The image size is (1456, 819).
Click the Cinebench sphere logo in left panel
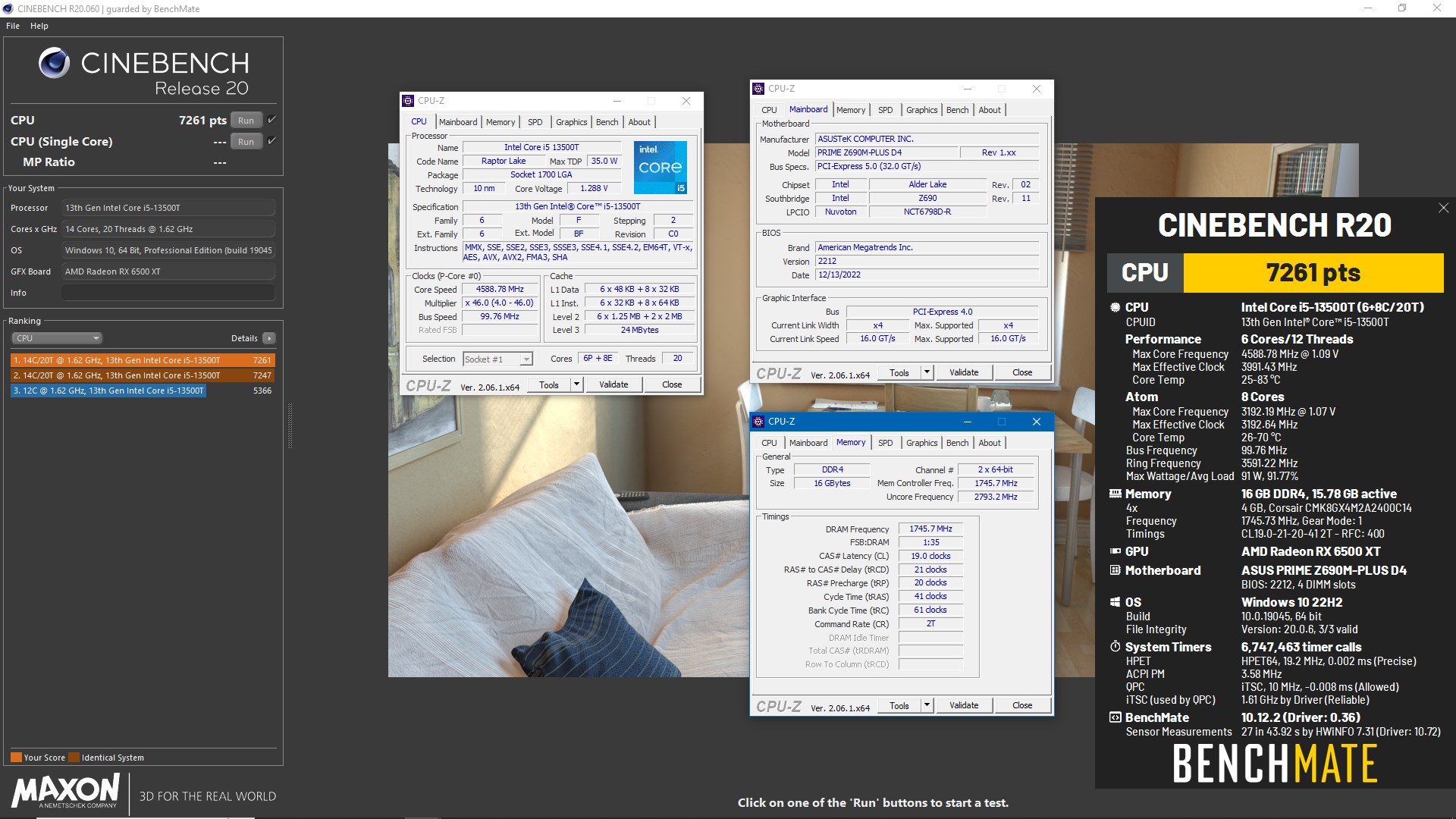point(54,63)
